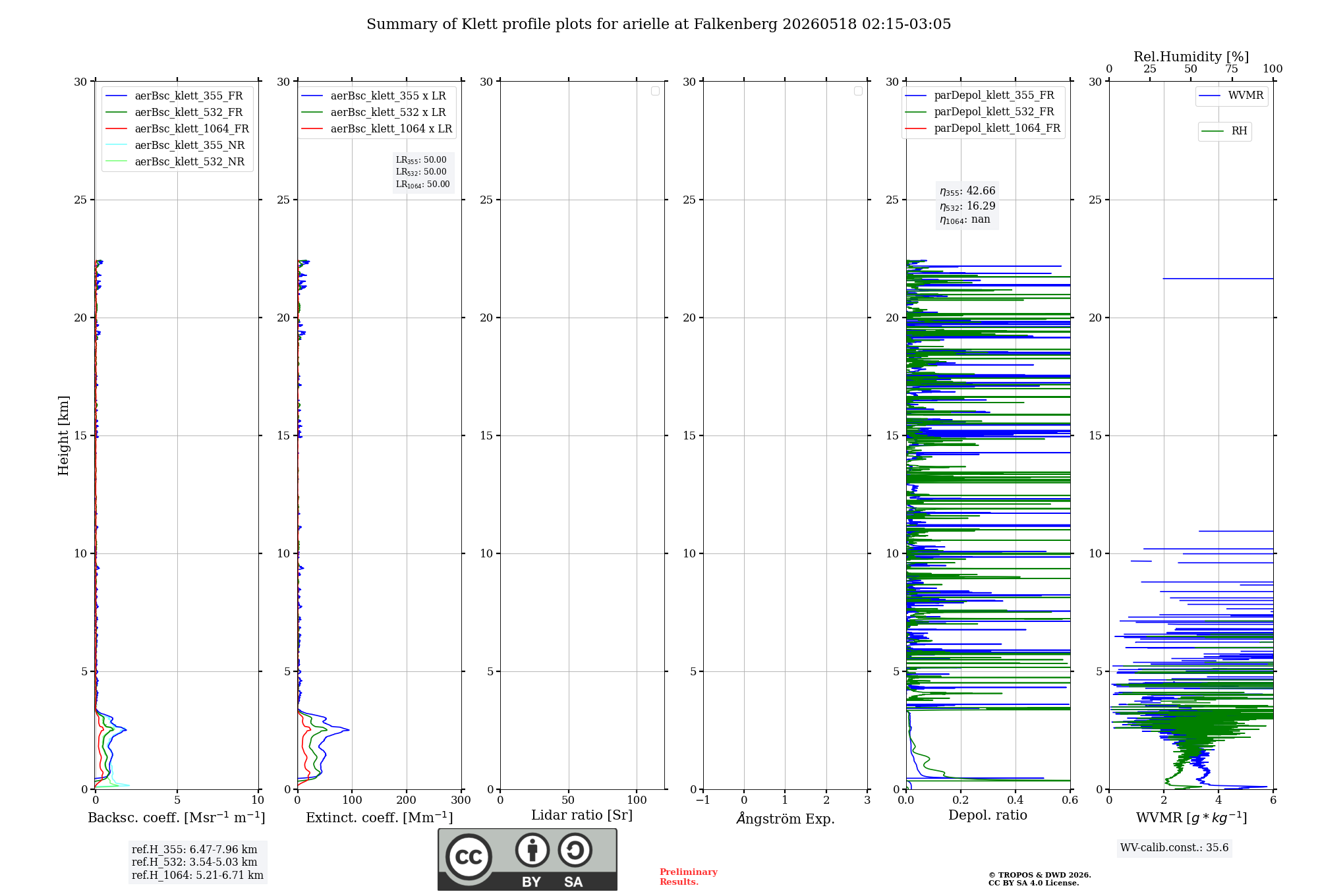The width and height of the screenshot is (1318, 896).
Task: Click the red Preliminary Results notice
Action: point(689,877)
